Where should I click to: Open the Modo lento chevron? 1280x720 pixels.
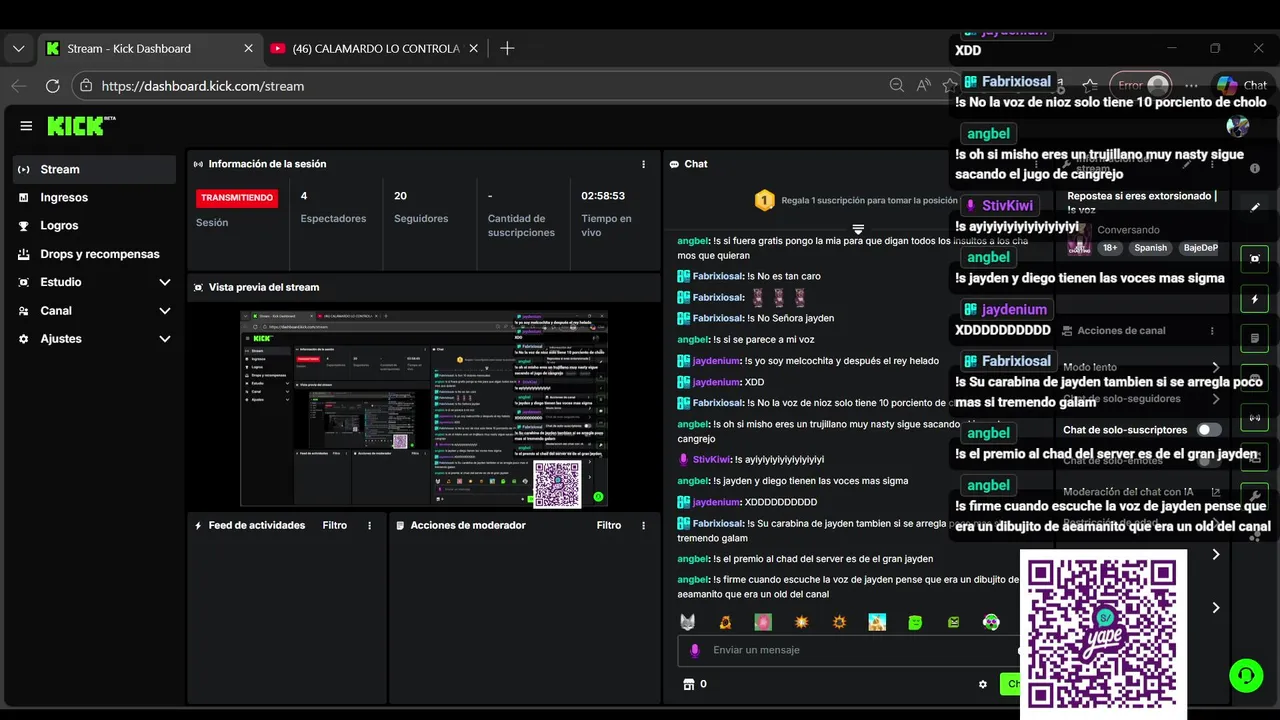1216,368
